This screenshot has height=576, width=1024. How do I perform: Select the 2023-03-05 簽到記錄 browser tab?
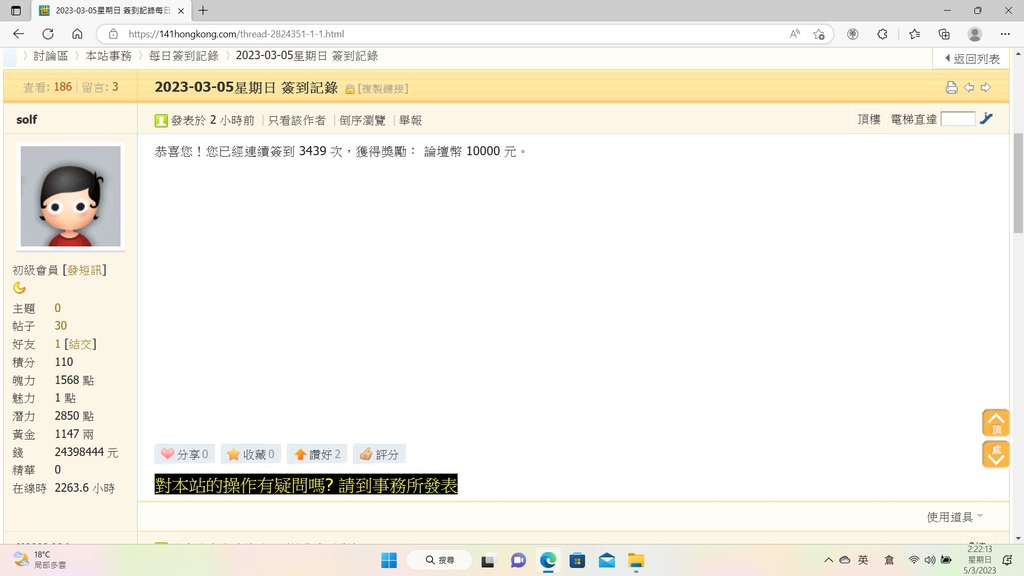pos(110,10)
